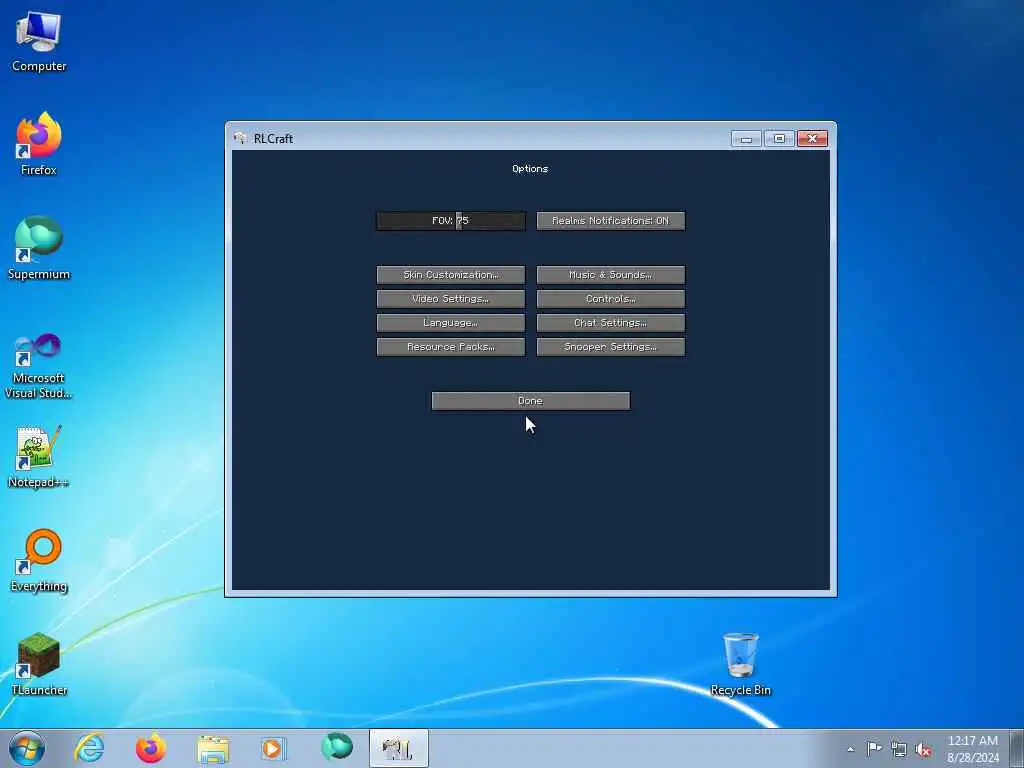The width and height of the screenshot is (1024, 768).
Task: Open Video Settings menu
Action: [x=451, y=299]
